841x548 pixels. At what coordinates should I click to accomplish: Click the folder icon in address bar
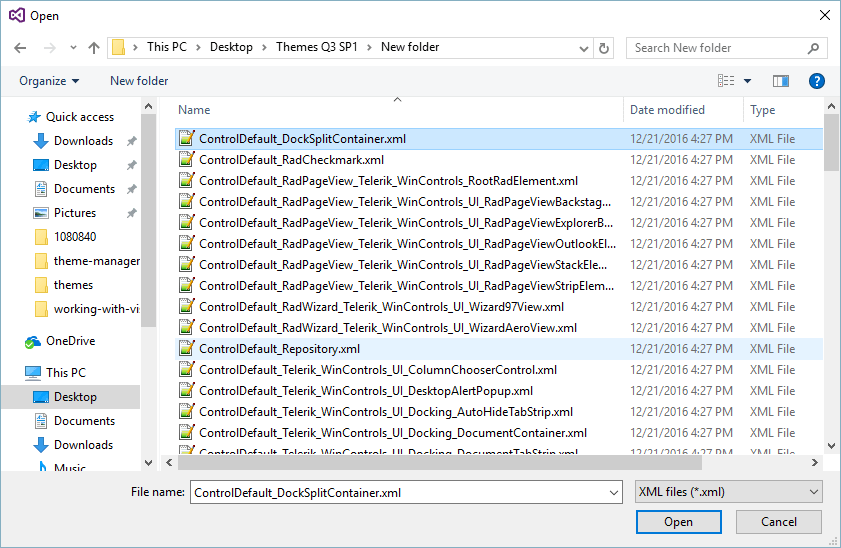coord(119,48)
